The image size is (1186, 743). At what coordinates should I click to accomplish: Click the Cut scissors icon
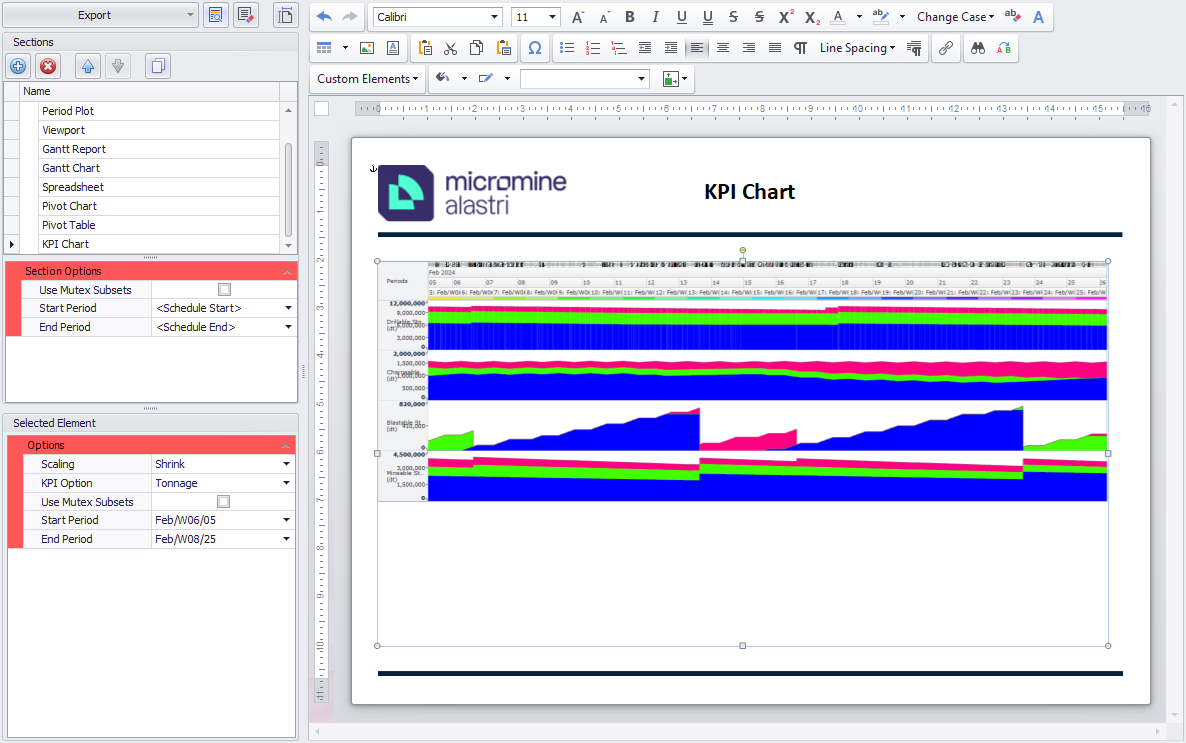(x=450, y=48)
